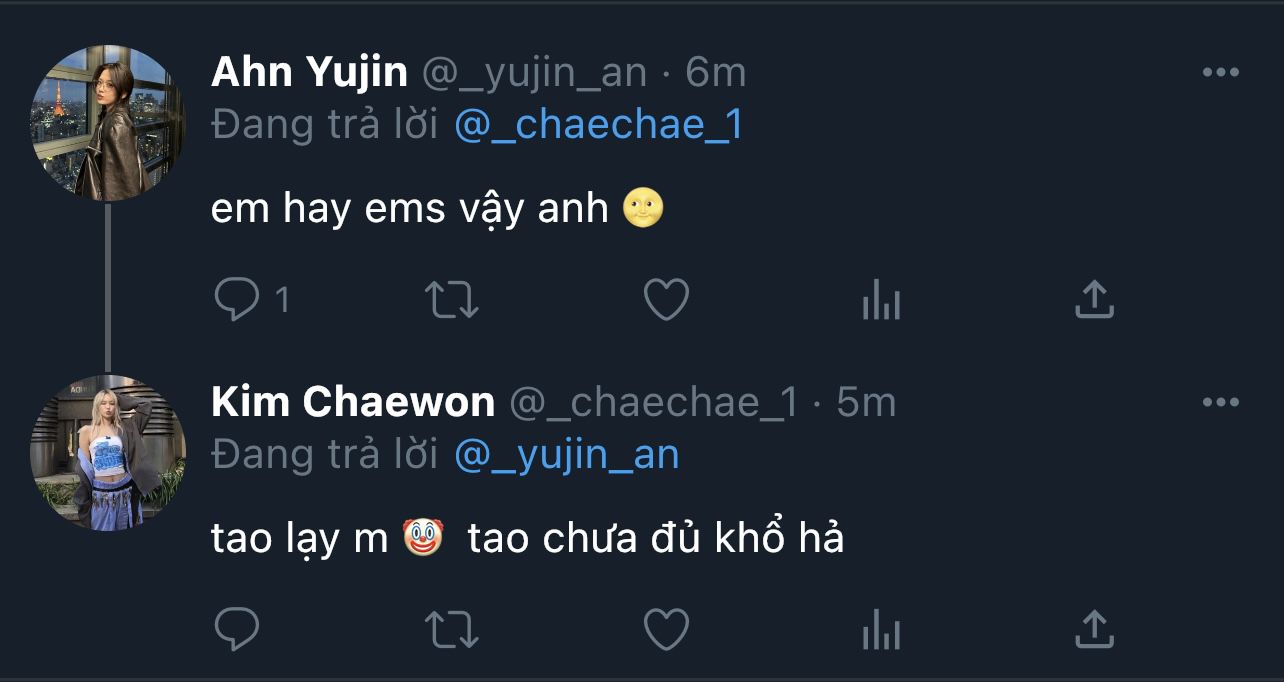Screen dimensions: 1284x682
Task: View analytics for Kim Chaewon's tweet
Action: click(881, 630)
